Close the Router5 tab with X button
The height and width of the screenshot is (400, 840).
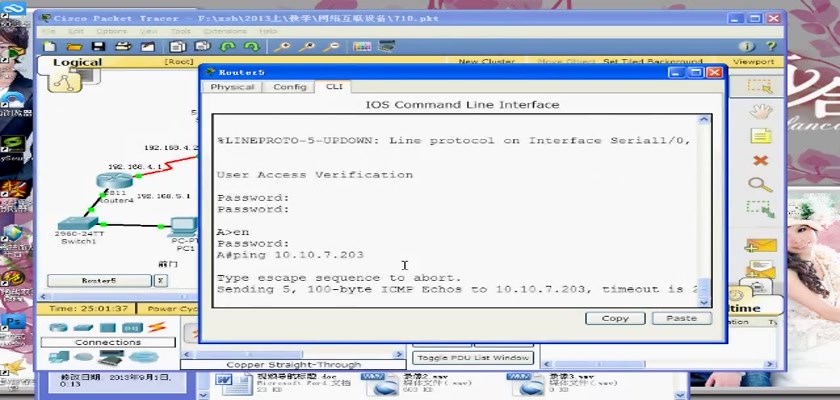(x=160, y=281)
